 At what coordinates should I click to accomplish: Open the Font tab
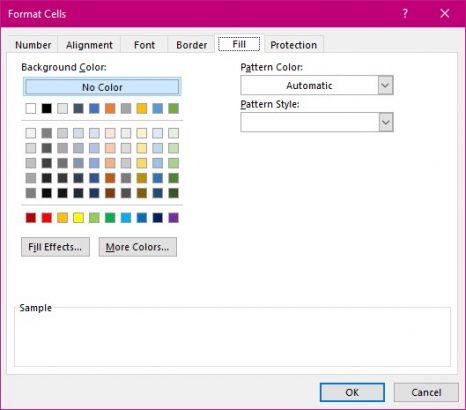[x=144, y=45]
